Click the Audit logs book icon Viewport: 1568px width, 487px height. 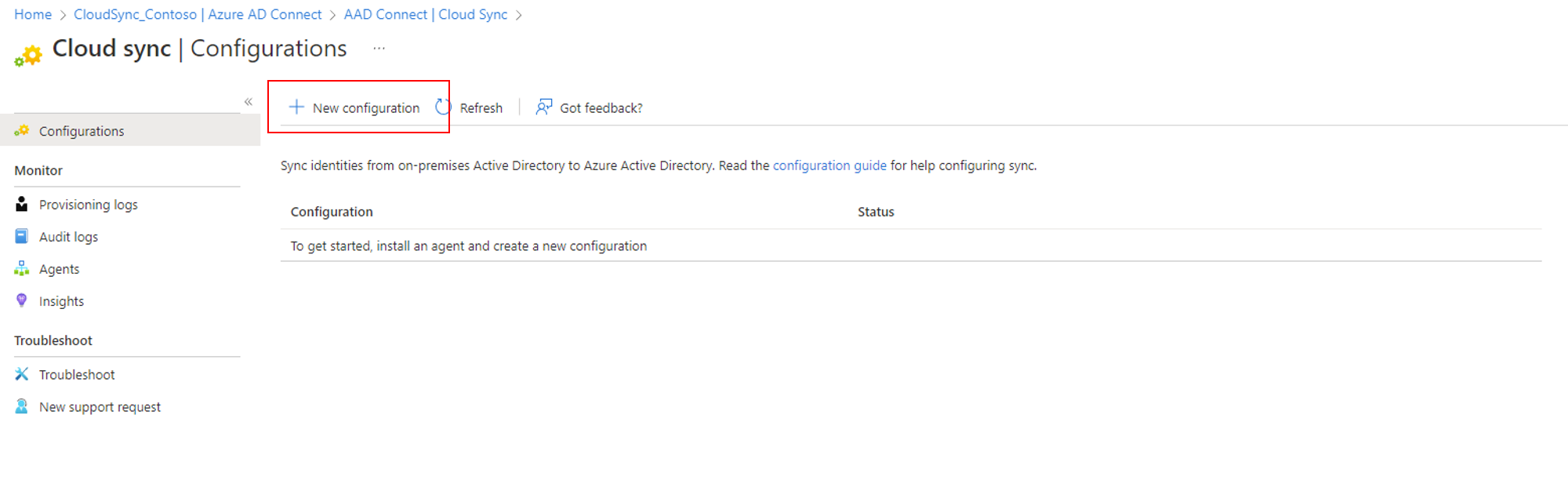(22, 236)
